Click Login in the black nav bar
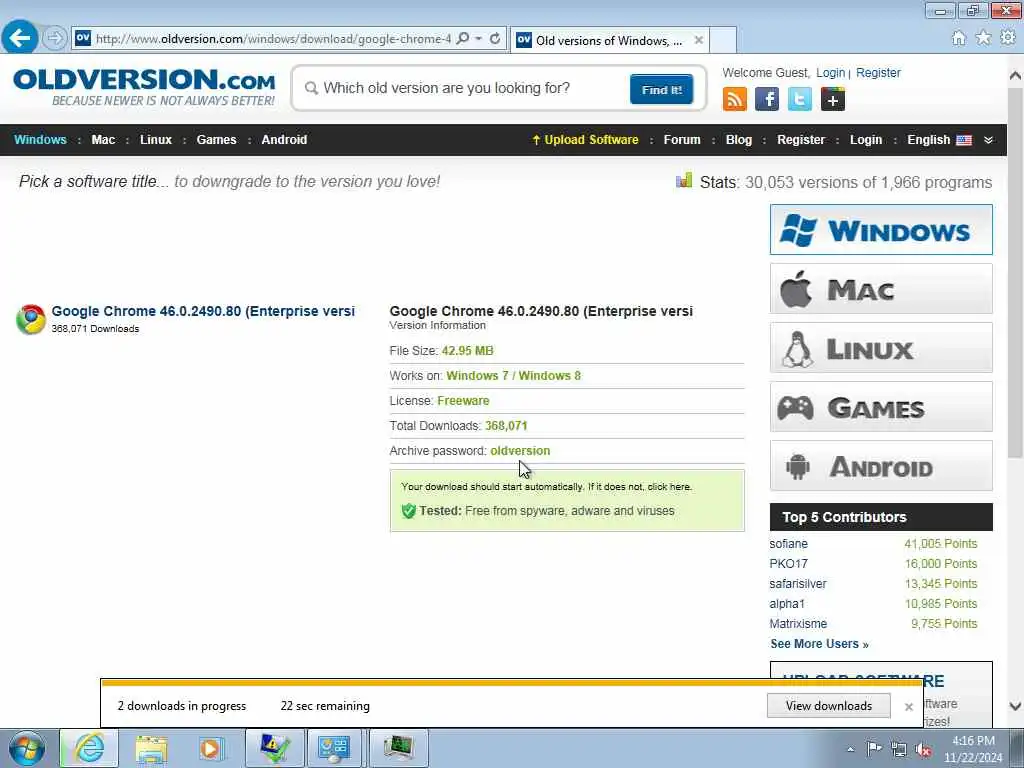This screenshot has width=1024, height=768. pyautogui.click(x=866, y=140)
